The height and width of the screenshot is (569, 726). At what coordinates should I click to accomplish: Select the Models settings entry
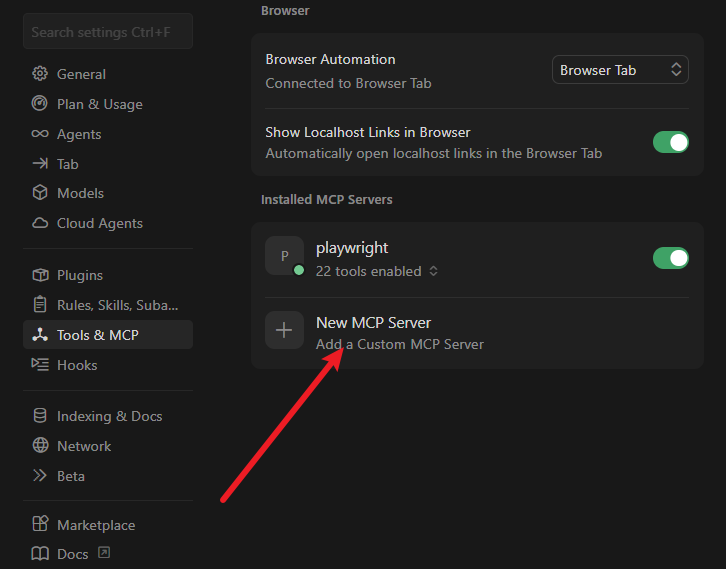coord(108,193)
